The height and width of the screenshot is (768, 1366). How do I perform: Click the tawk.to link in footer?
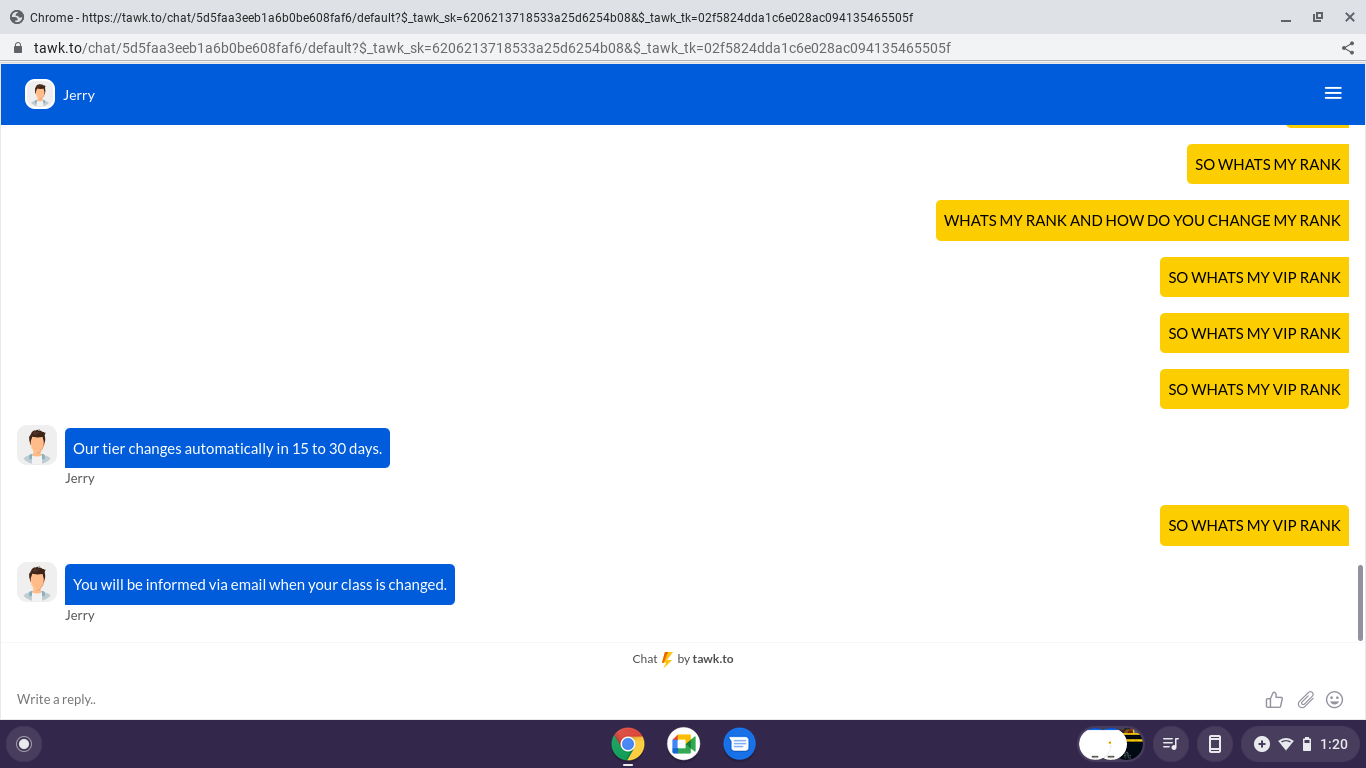point(712,659)
